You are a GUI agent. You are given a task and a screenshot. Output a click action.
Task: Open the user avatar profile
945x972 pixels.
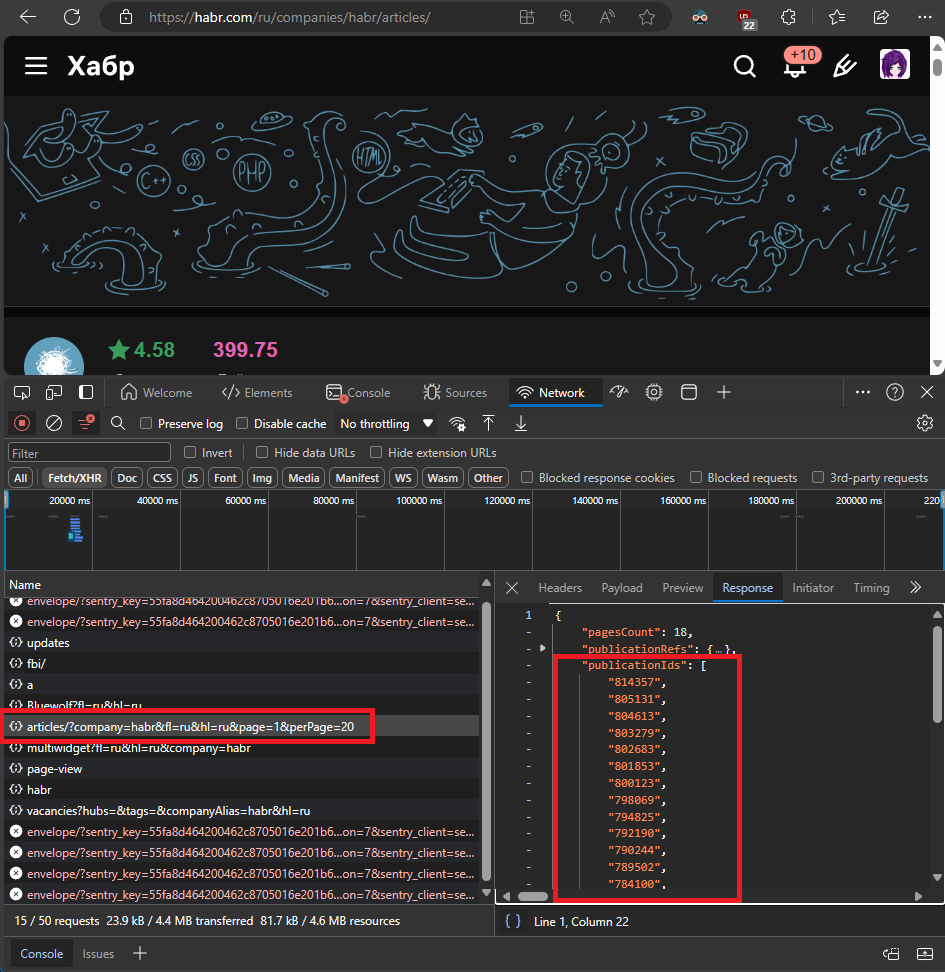tap(895, 64)
